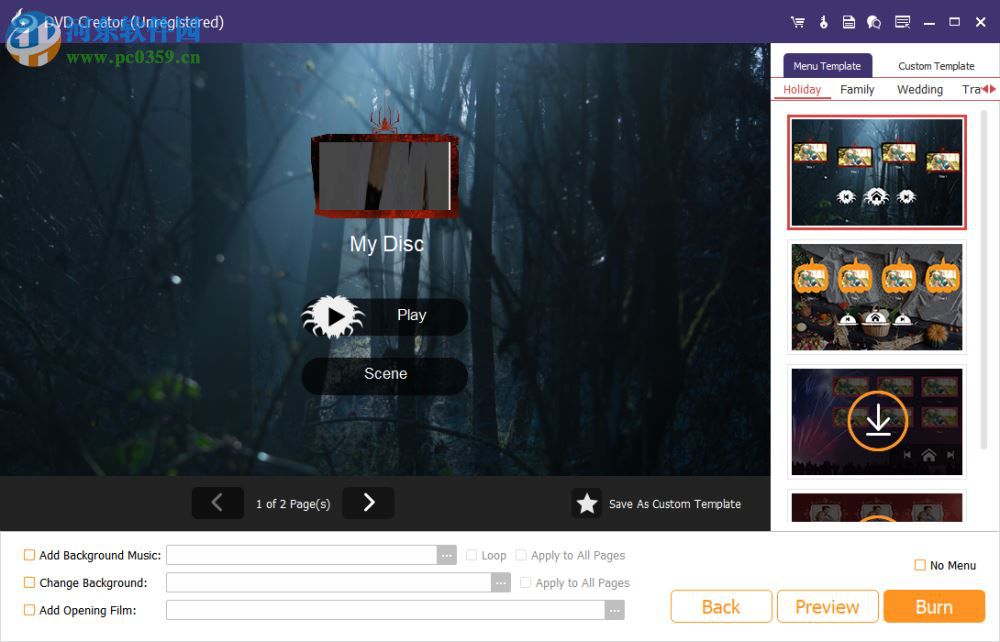Select the Holiday category tab
1000x642 pixels.
[802, 90]
